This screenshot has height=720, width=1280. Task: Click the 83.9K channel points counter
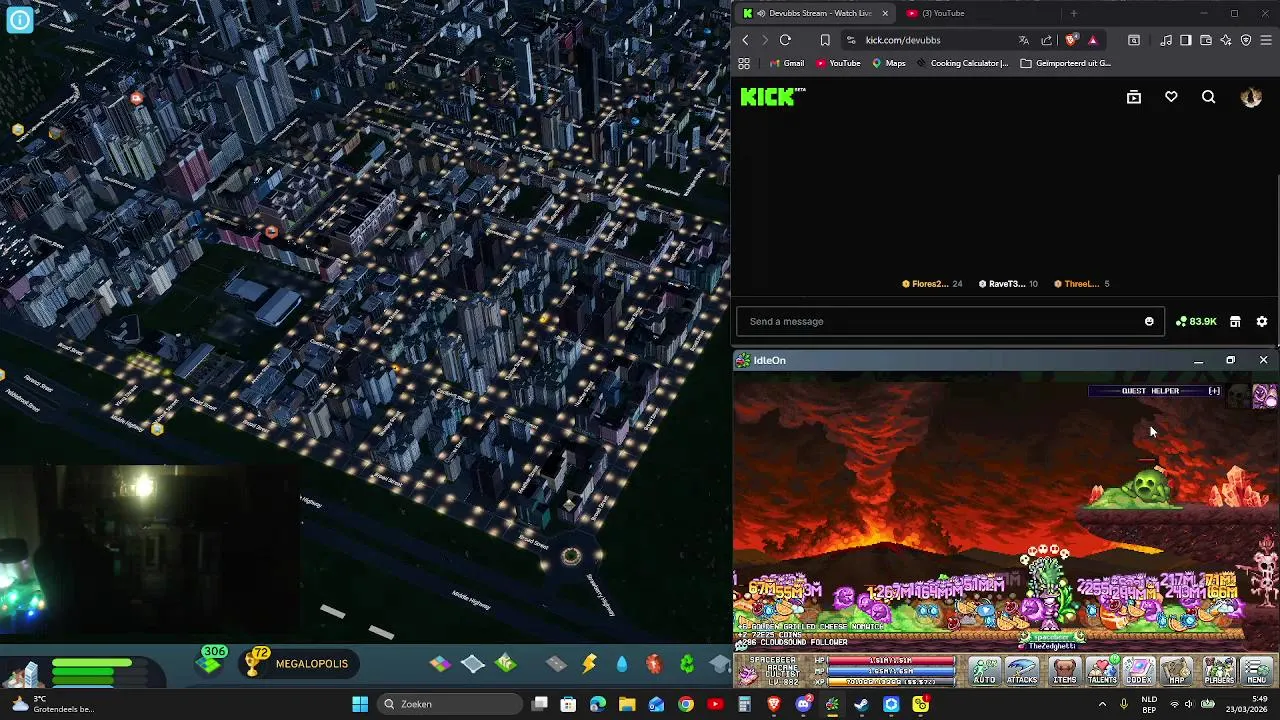1196,321
